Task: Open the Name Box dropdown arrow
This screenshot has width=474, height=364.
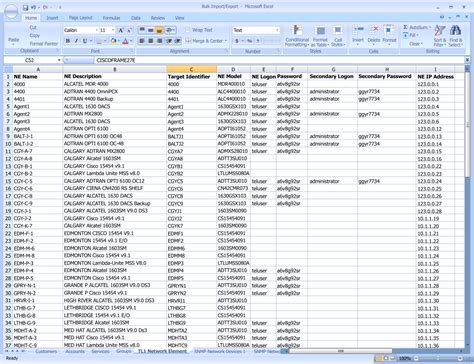Action: [59, 60]
